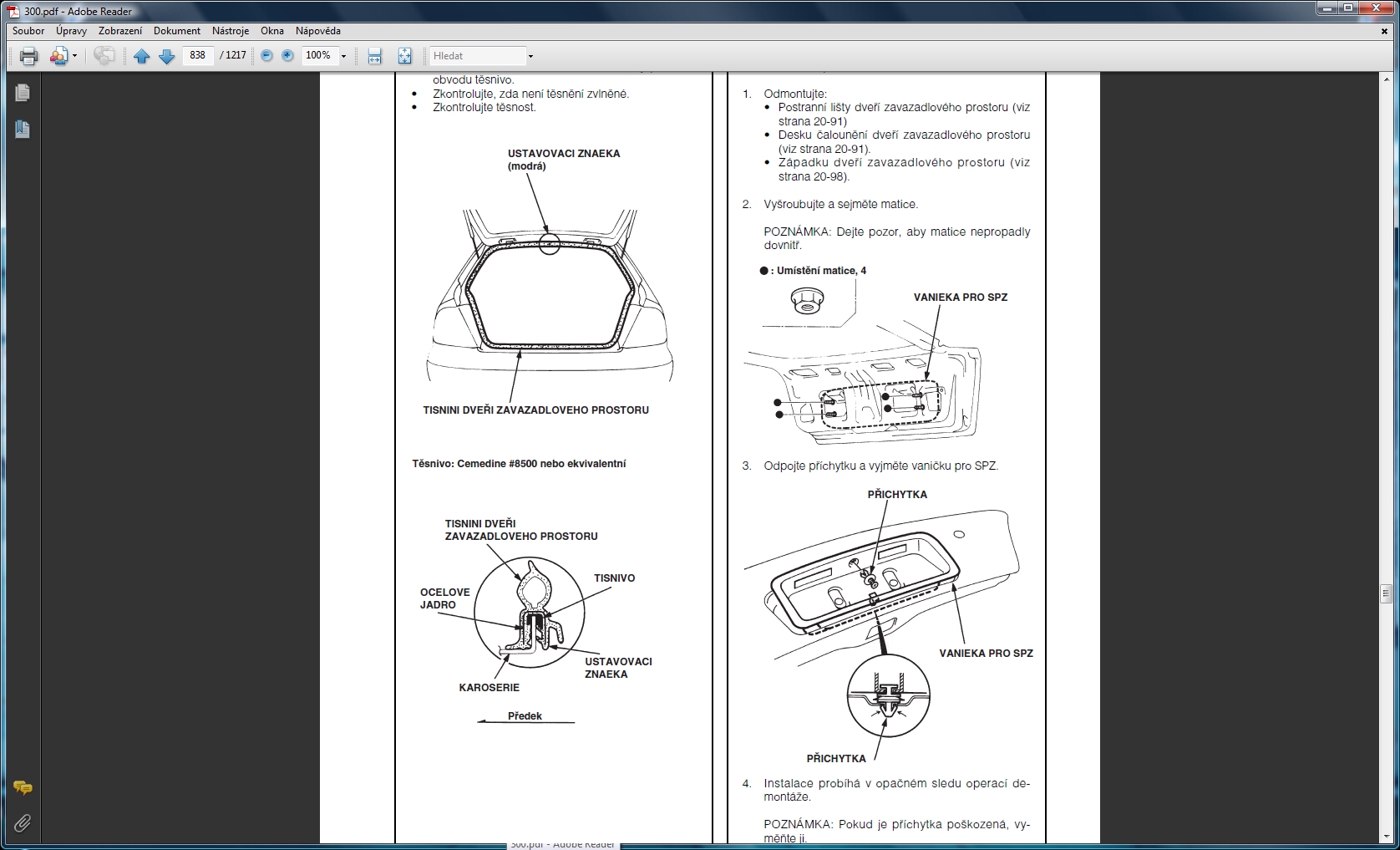Go to previous page with up arrow
This screenshot has width=1400, height=850.
coord(142,56)
